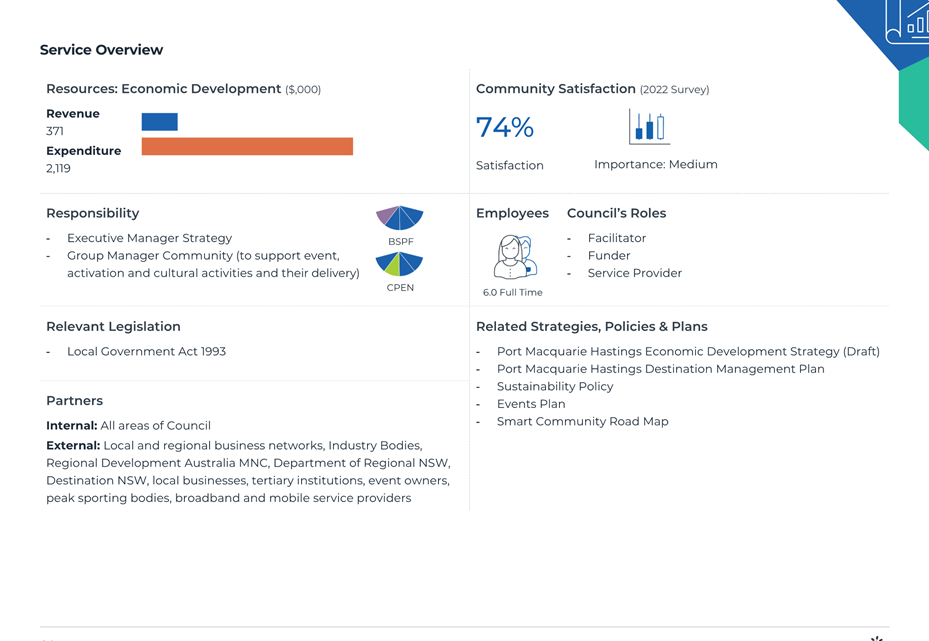
Task: Click Executive Manager Strategy text
Action: [x=149, y=238]
